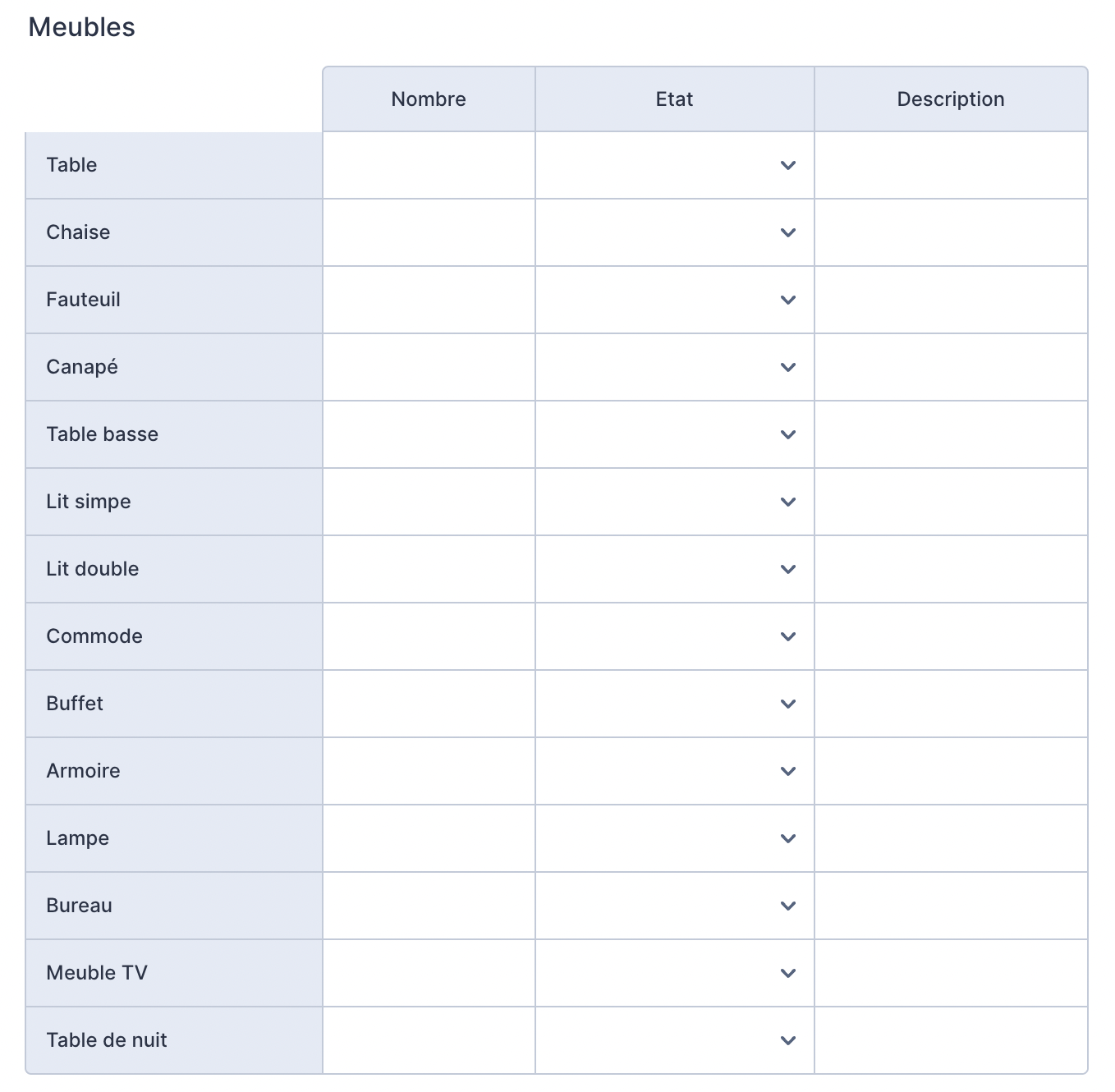Click the Description field for Chaise
Screen dimensions: 1115x1092
[951, 232]
